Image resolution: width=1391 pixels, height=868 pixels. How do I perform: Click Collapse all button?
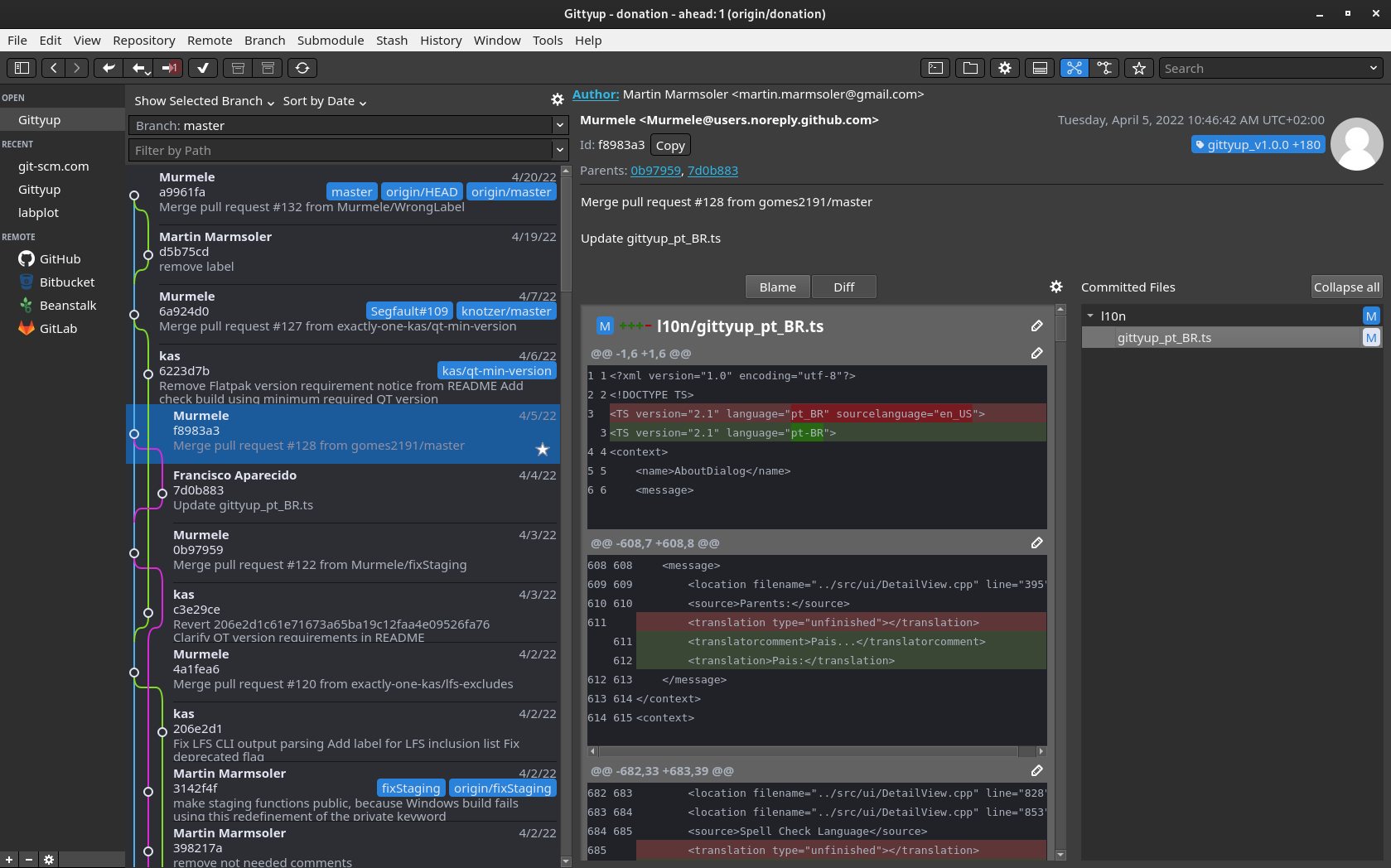1346,287
